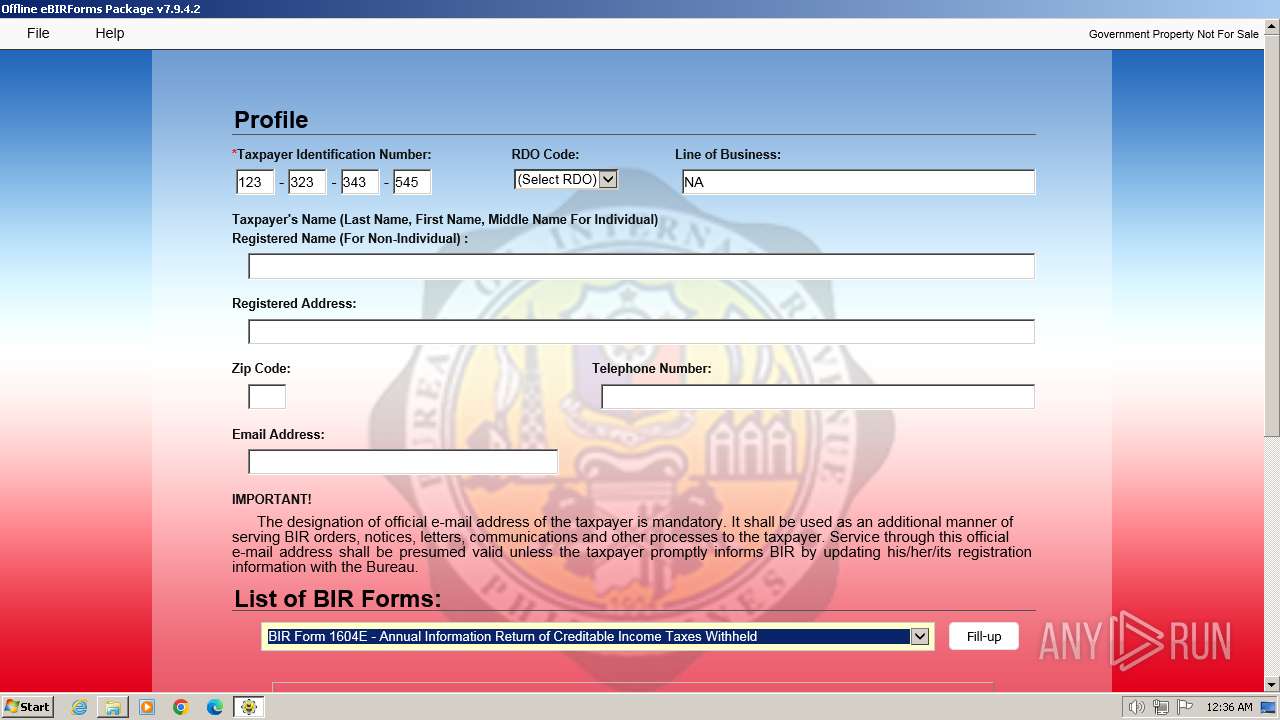Click the Zip Code field

coord(267,396)
